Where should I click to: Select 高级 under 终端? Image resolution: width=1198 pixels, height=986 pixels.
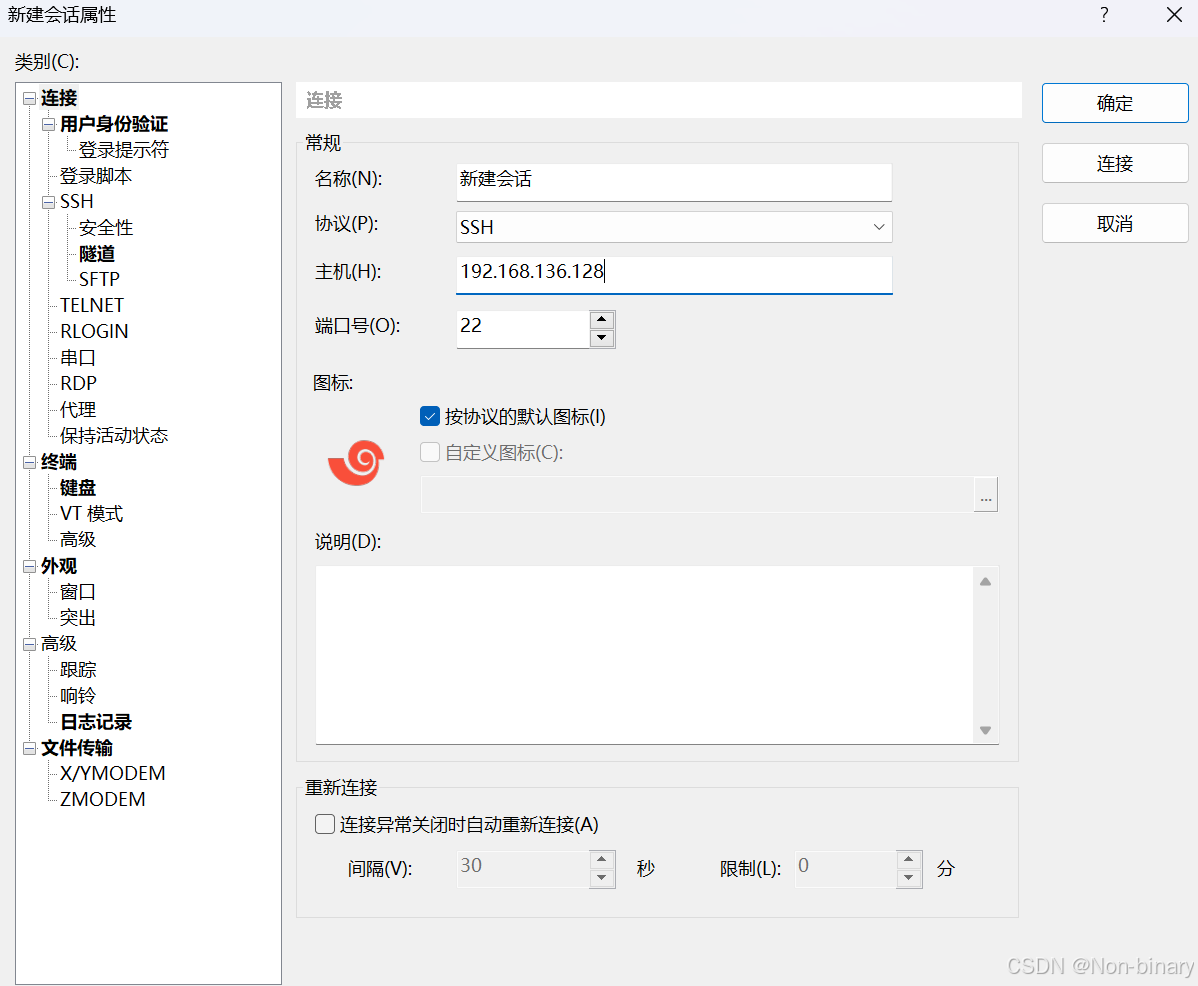coord(78,539)
